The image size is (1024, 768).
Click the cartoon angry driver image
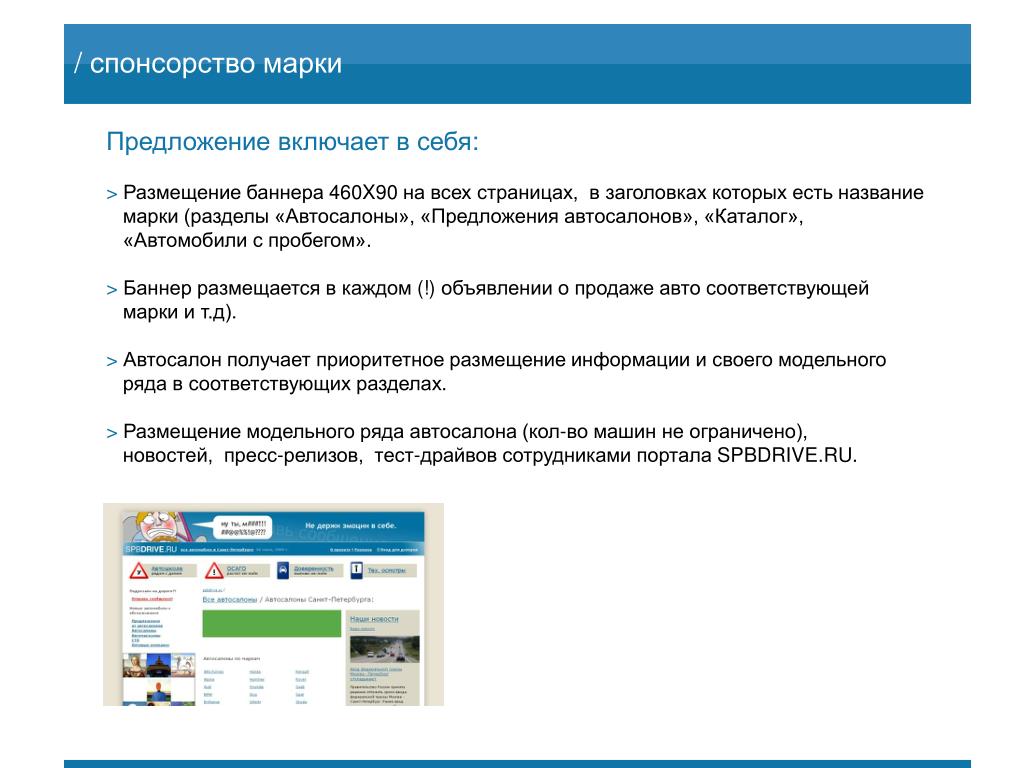(x=155, y=527)
